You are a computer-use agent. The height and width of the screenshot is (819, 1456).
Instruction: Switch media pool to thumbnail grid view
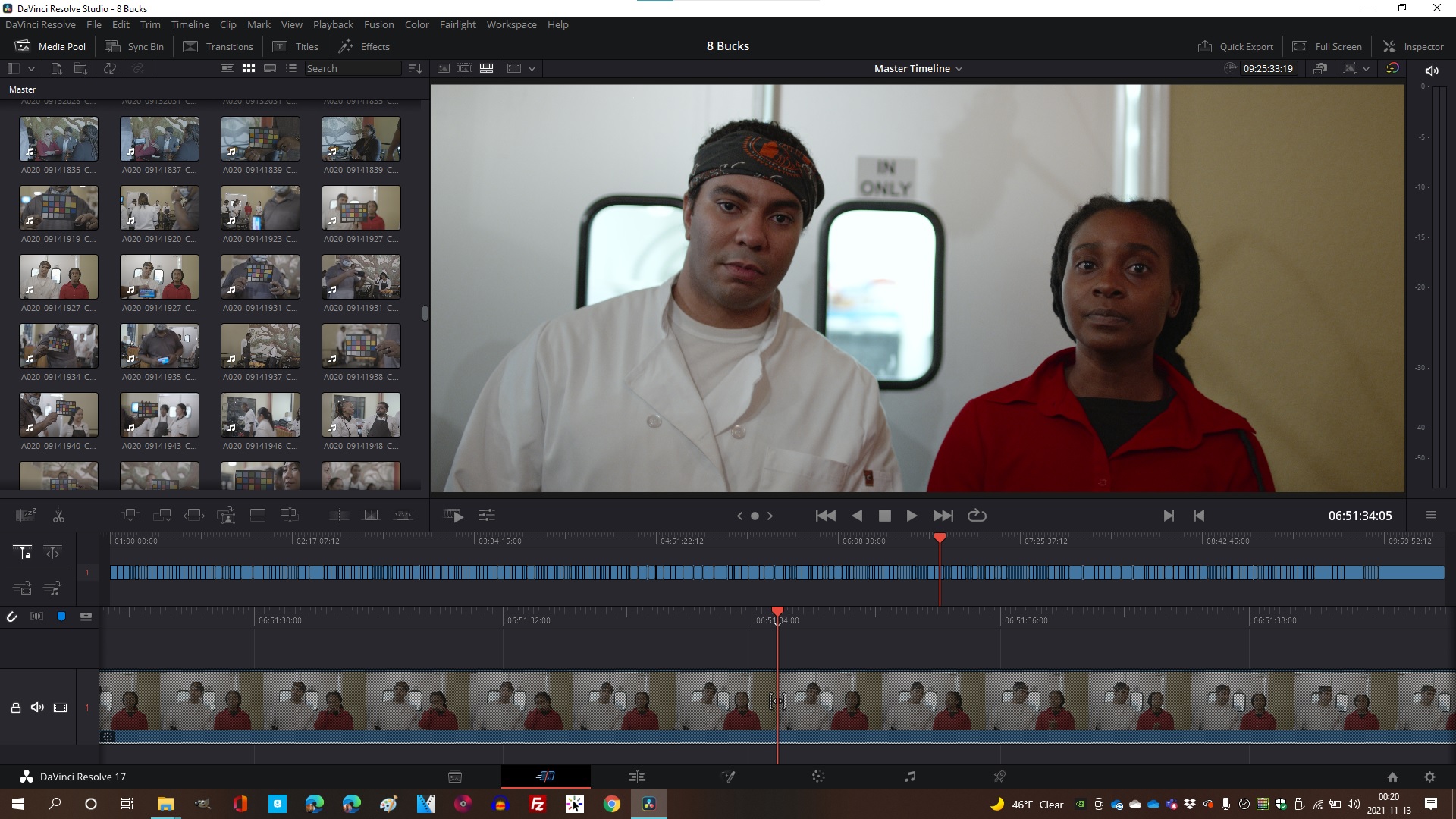(x=248, y=68)
